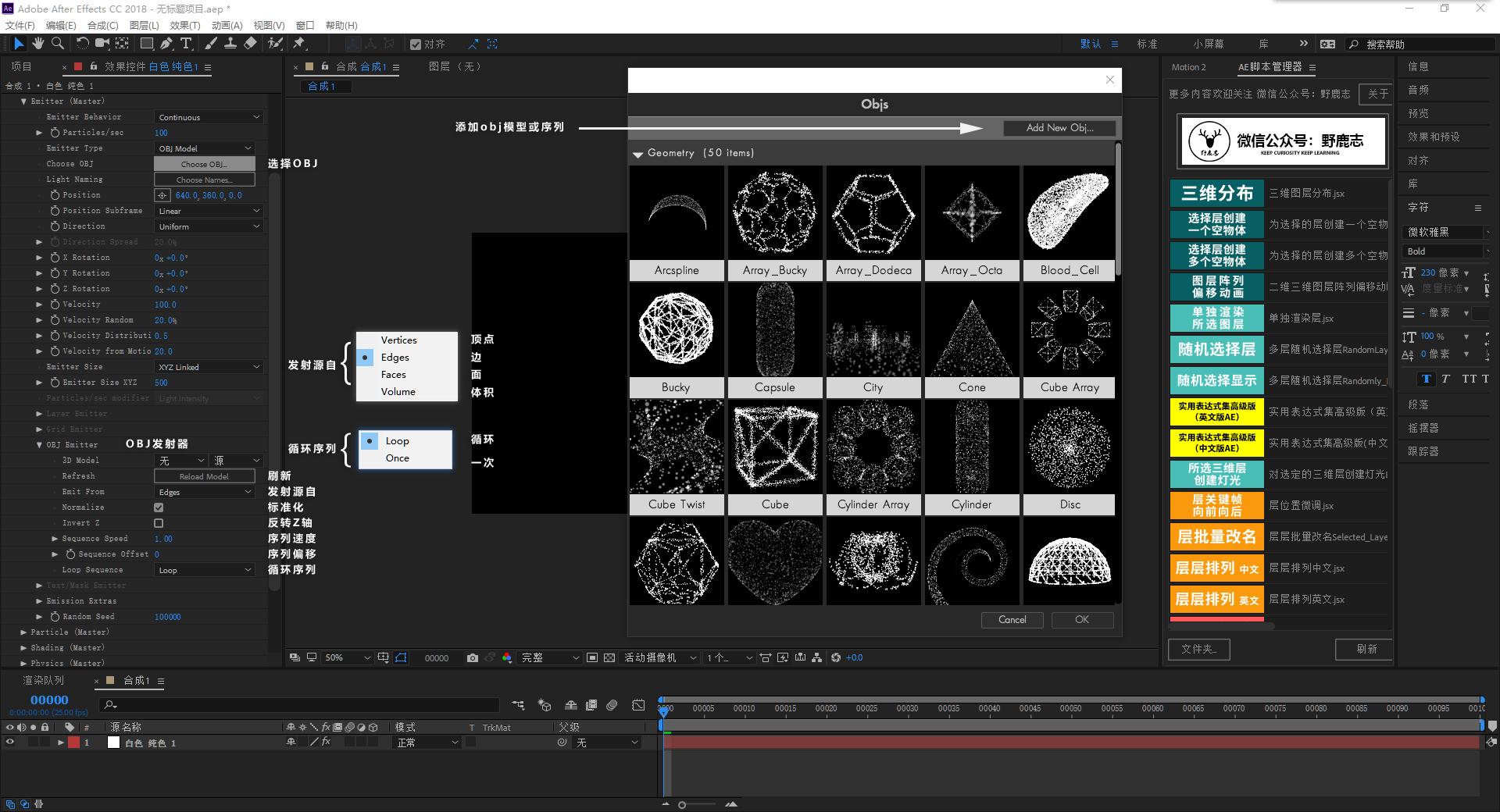Viewport: 1500px width, 812px height.
Task: Open the Emit From Edges dropdown
Action: (x=205, y=492)
